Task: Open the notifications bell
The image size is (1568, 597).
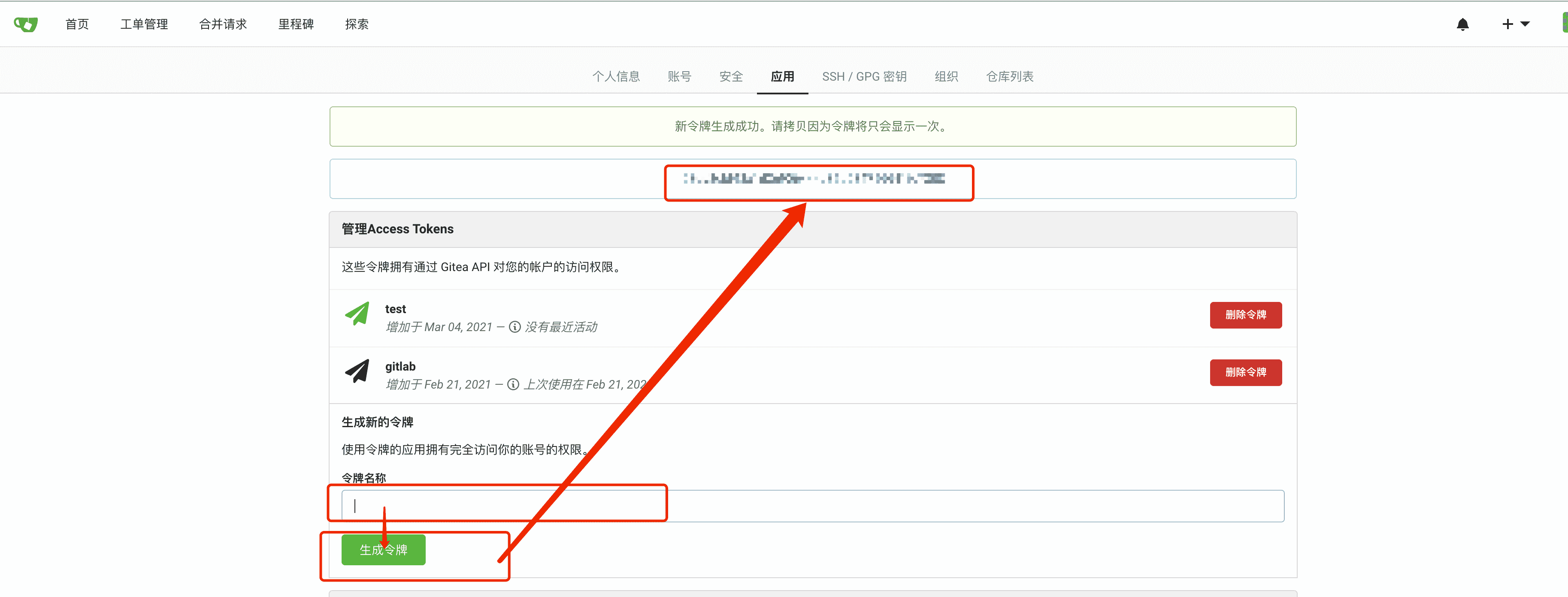Action: pyautogui.click(x=1462, y=24)
